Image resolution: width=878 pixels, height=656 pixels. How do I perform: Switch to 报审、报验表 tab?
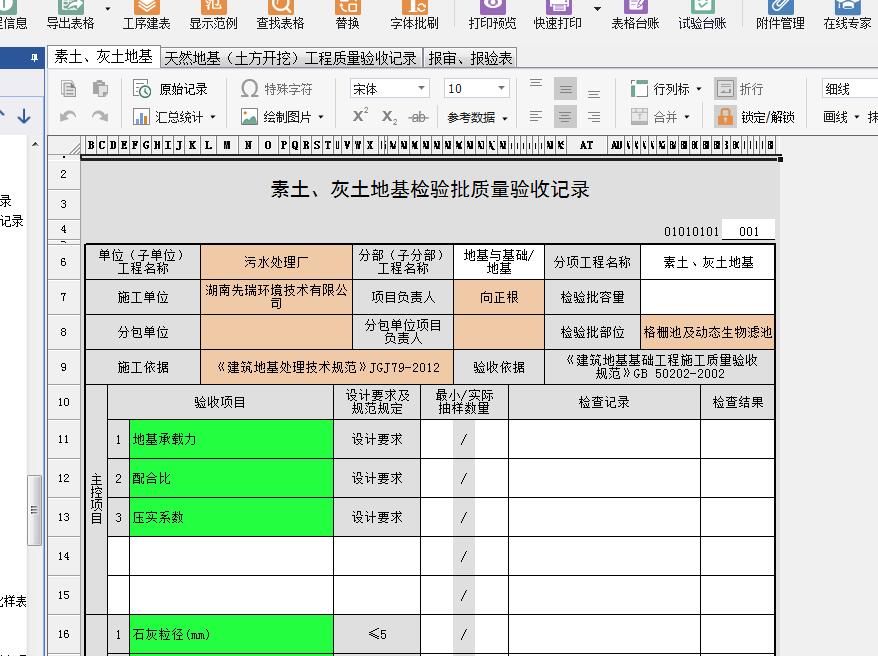[470, 58]
